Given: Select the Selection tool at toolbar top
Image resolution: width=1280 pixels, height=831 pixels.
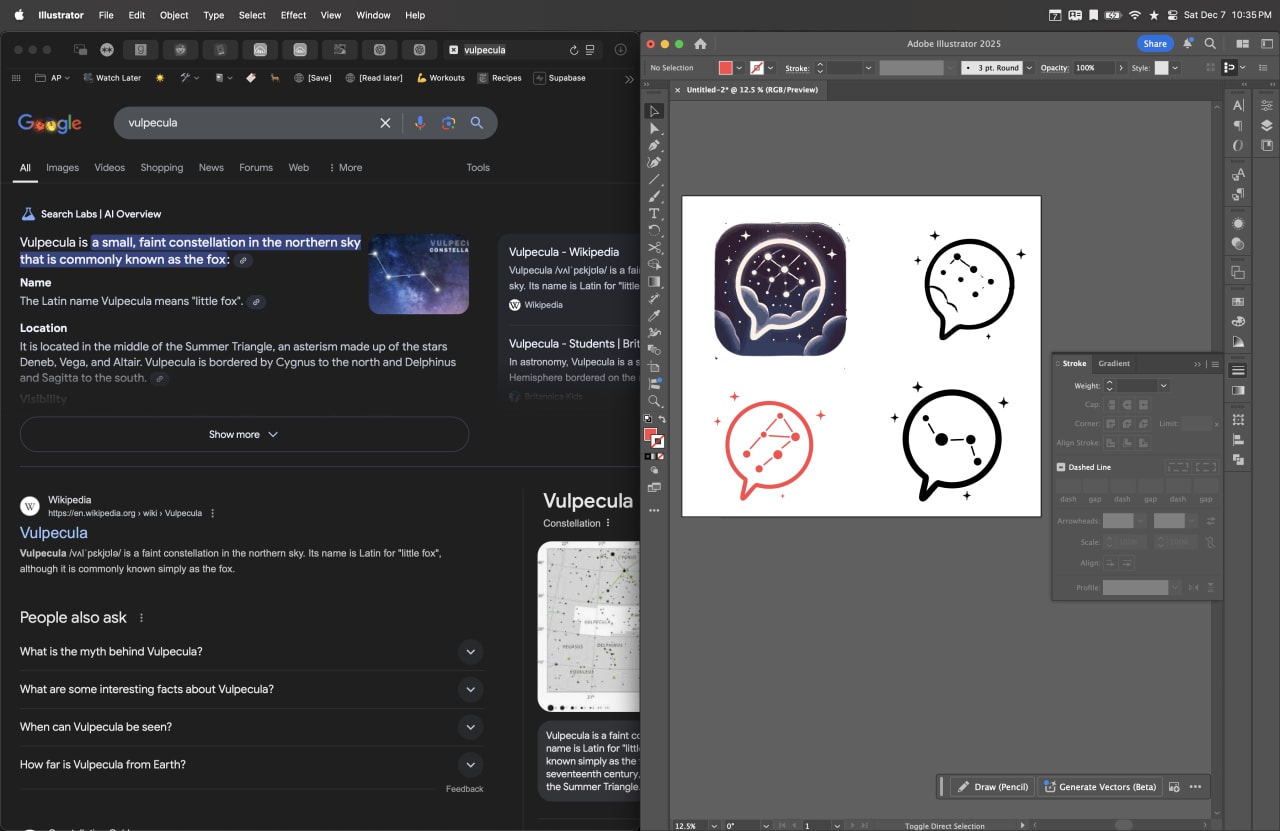Looking at the screenshot, I should coord(656,112).
